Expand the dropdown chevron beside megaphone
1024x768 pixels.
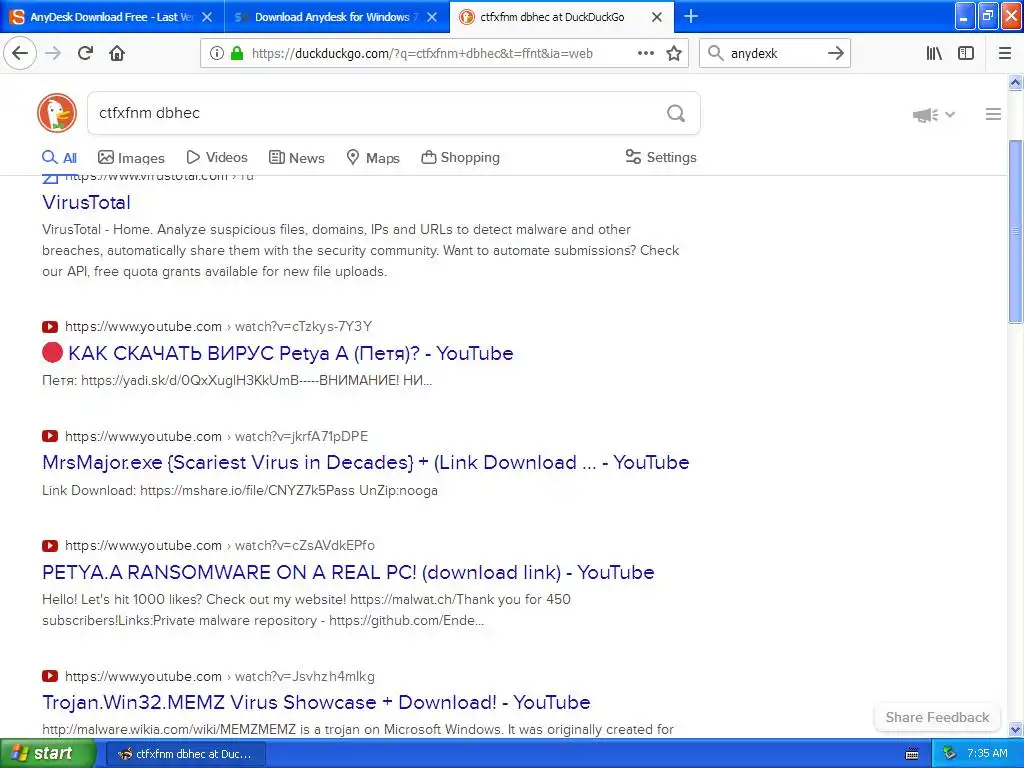click(x=950, y=115)
